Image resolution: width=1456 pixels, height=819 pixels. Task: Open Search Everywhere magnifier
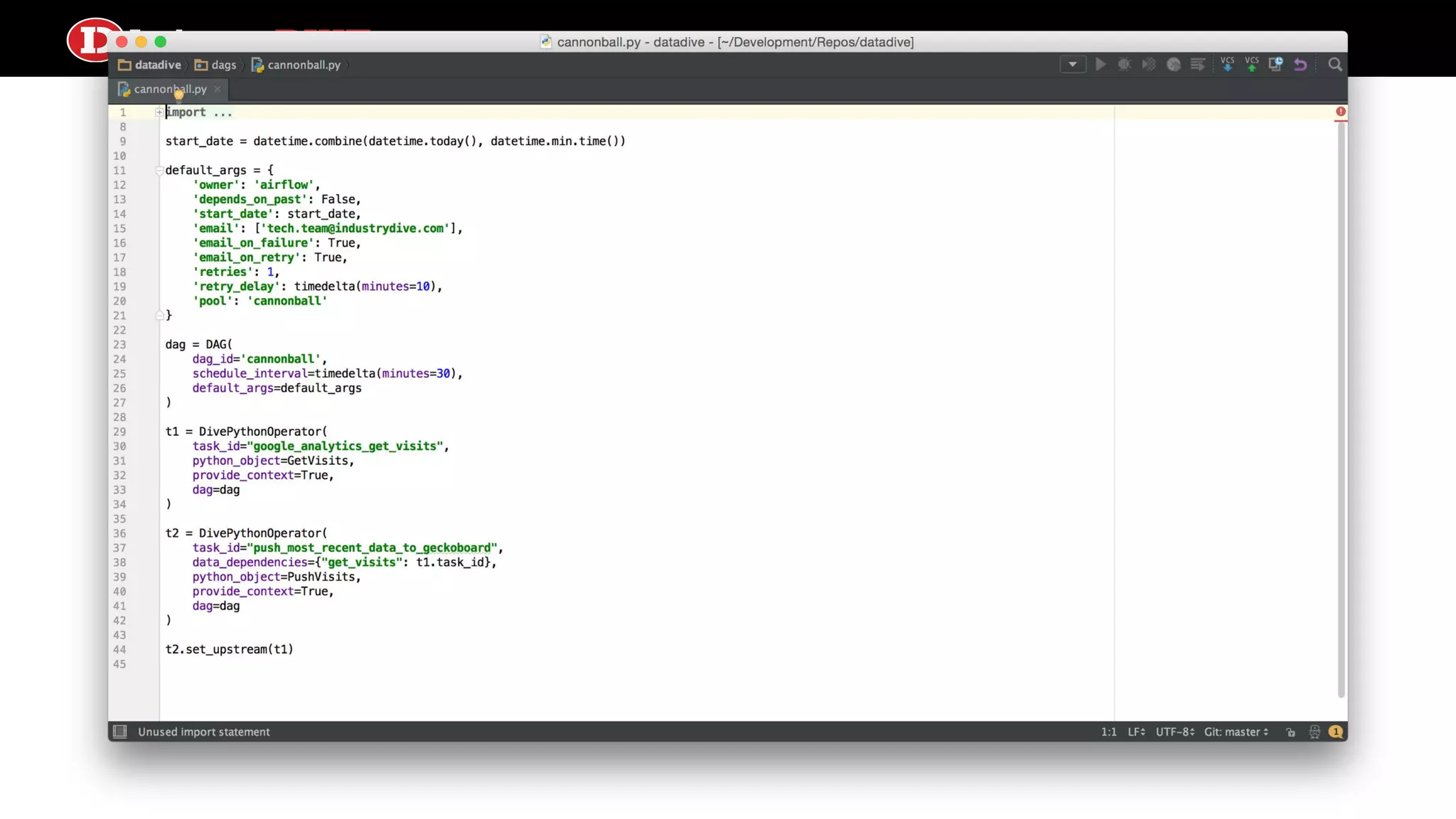click(x=1335, y=65)
